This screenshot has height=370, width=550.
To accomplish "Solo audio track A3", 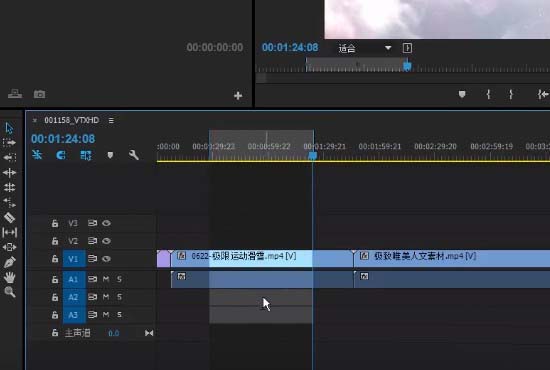I will click(119, 315).
